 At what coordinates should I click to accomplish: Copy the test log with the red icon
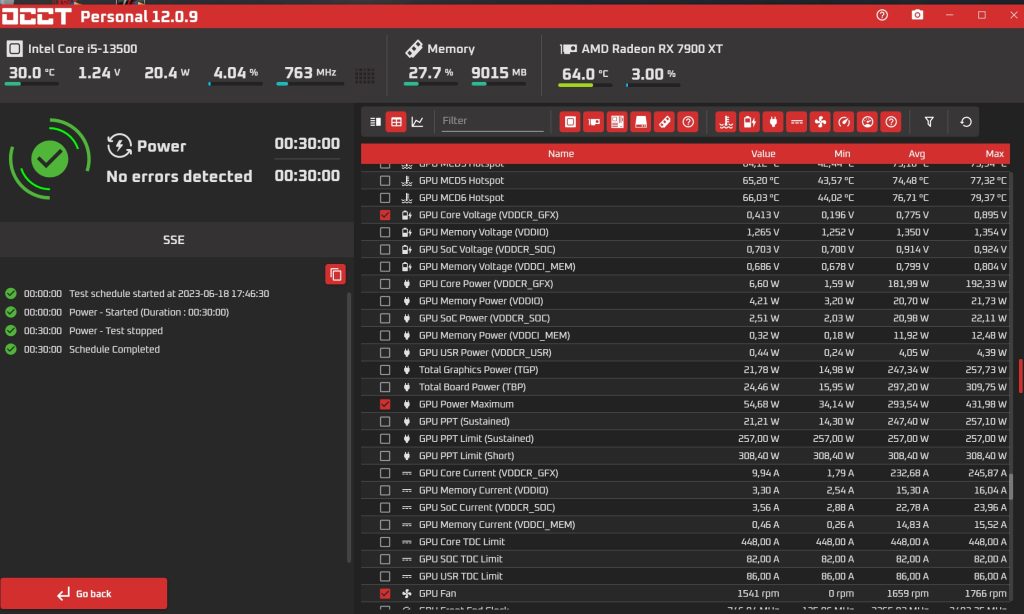click(336, 274)
